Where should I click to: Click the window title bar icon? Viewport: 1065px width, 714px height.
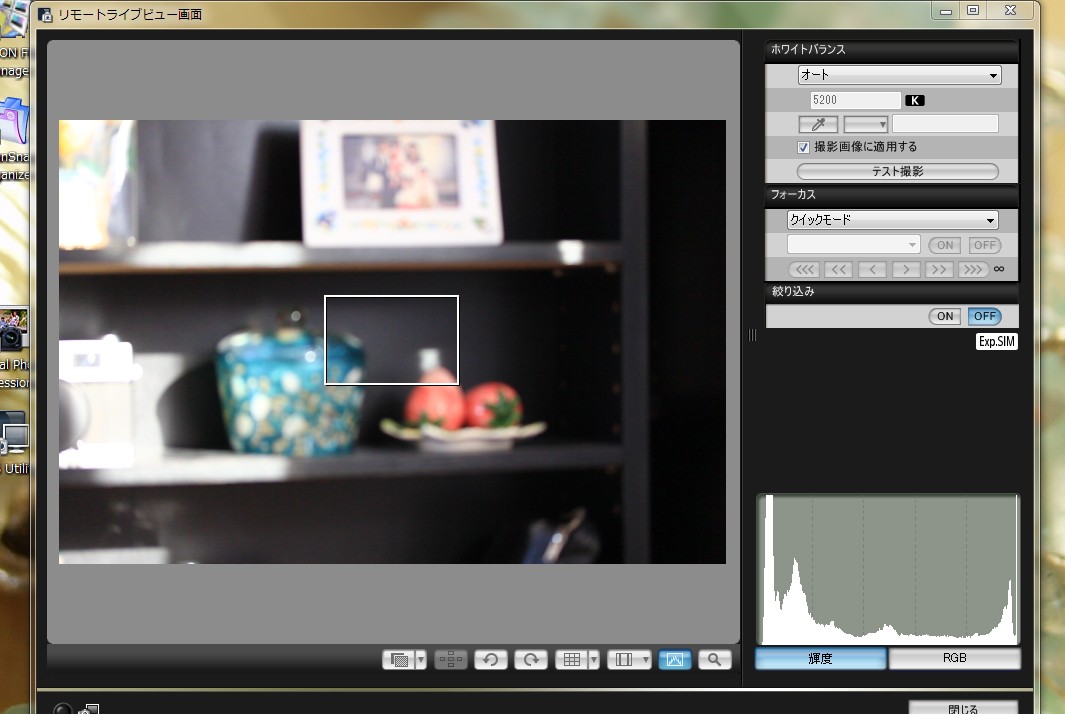tap(46, 15)
